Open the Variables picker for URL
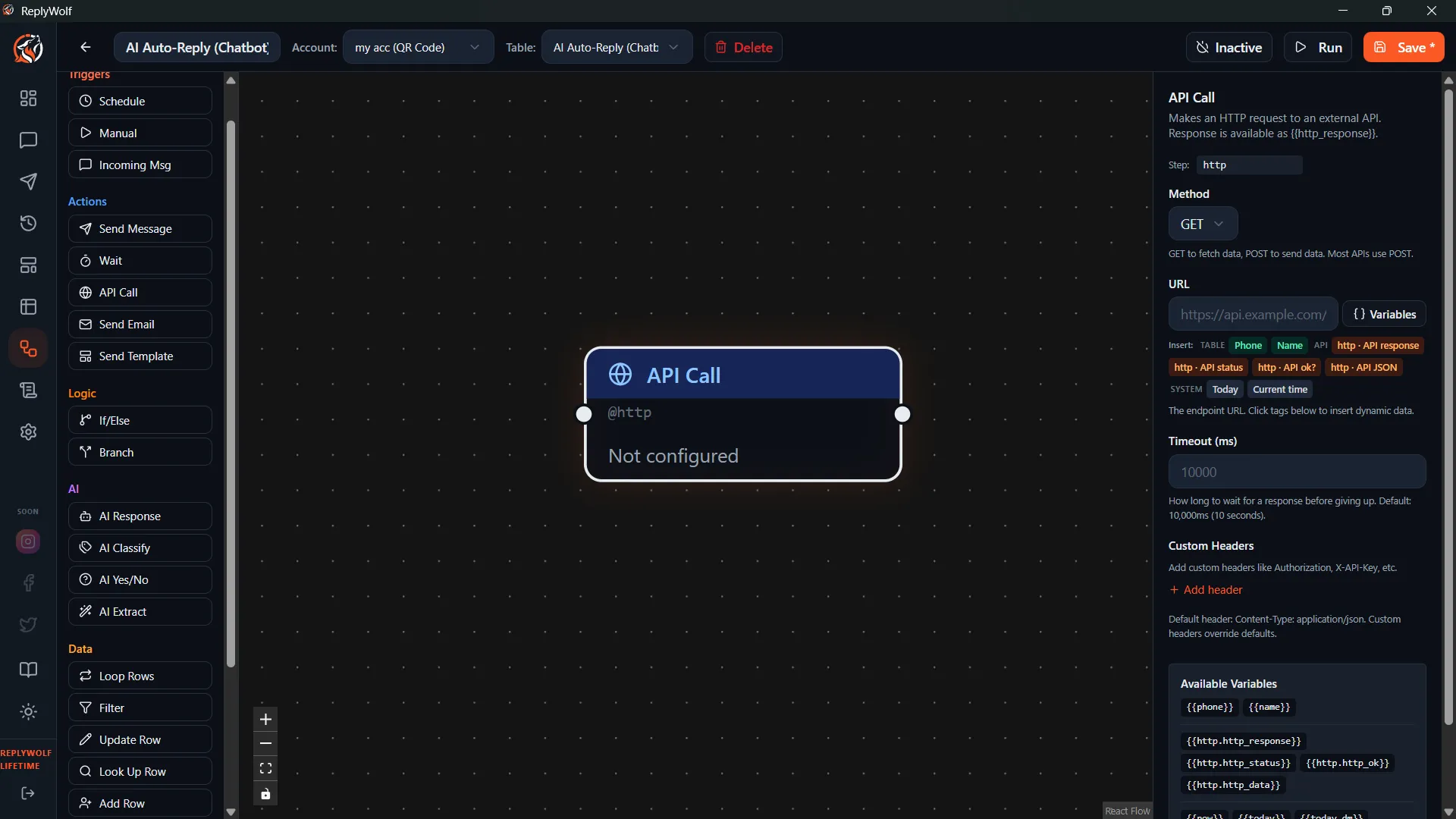This screenshot has width=1456, height=819. click(1384, 314)
